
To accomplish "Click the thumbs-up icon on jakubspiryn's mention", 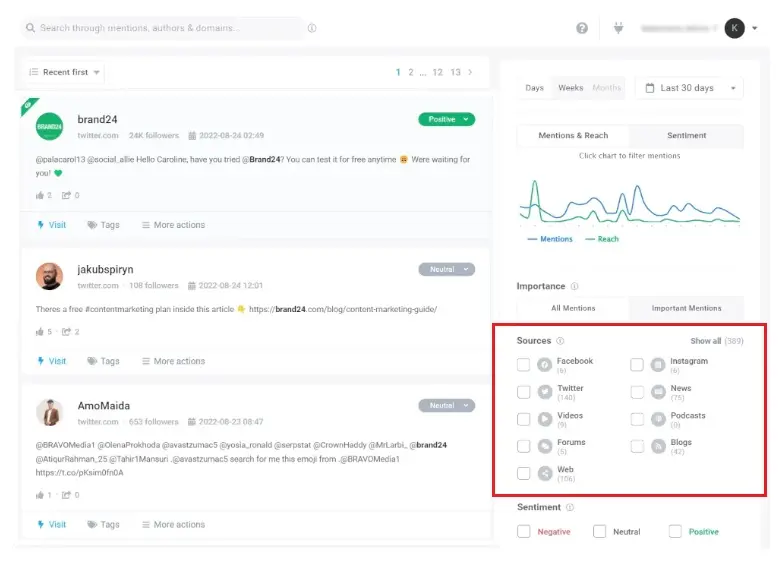I will [40, 332].
